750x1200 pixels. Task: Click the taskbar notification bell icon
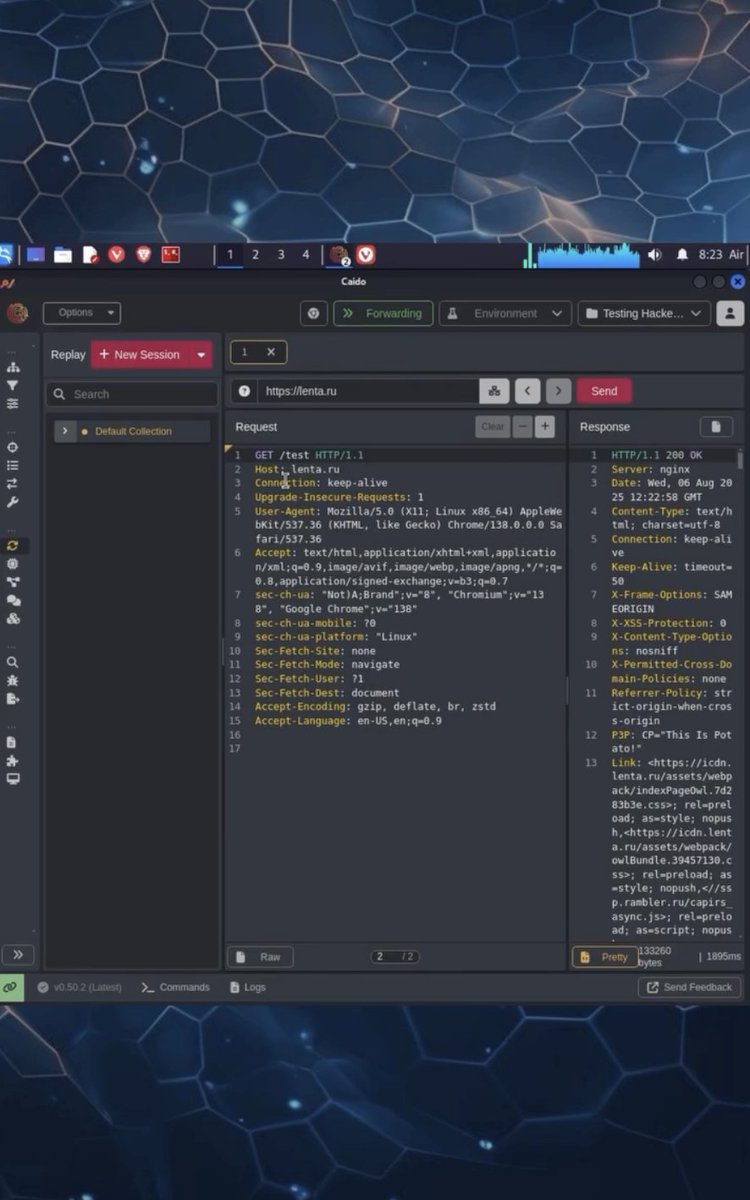682,255
